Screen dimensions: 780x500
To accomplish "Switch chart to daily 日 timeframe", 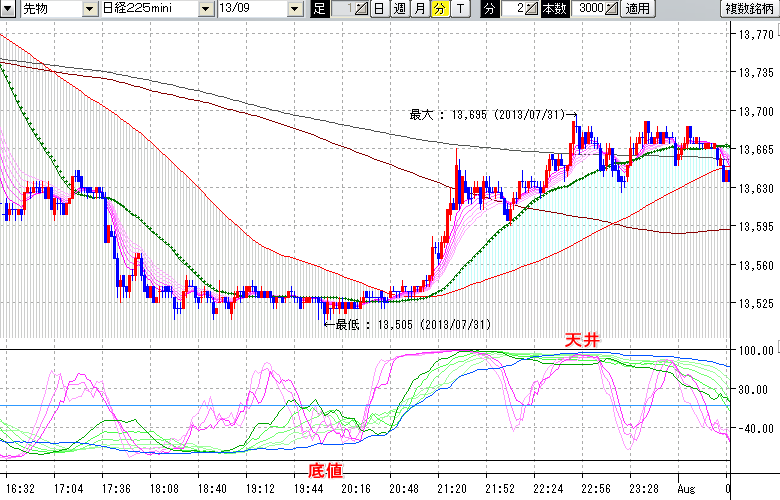I will pos(379,9).
